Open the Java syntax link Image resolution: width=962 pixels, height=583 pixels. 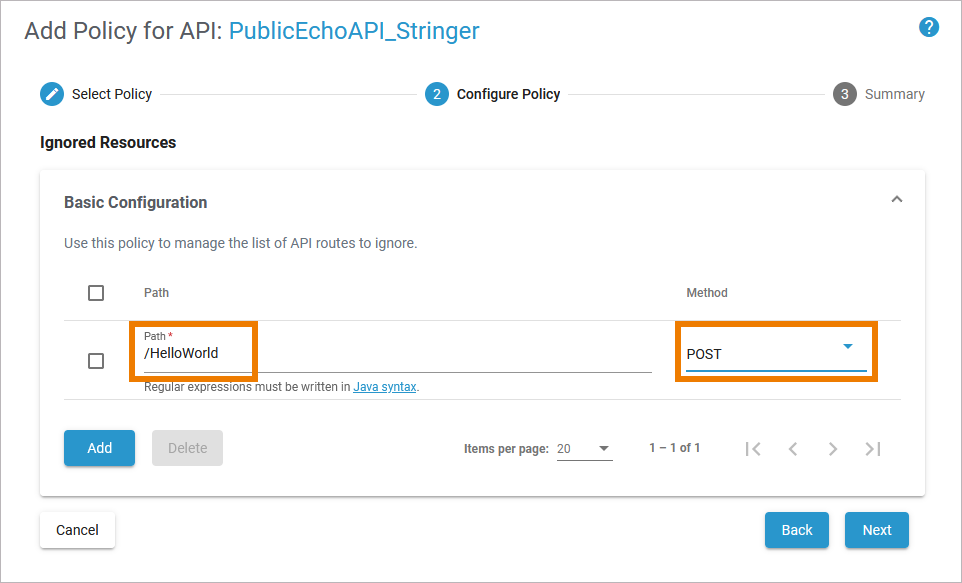[385, 387]
